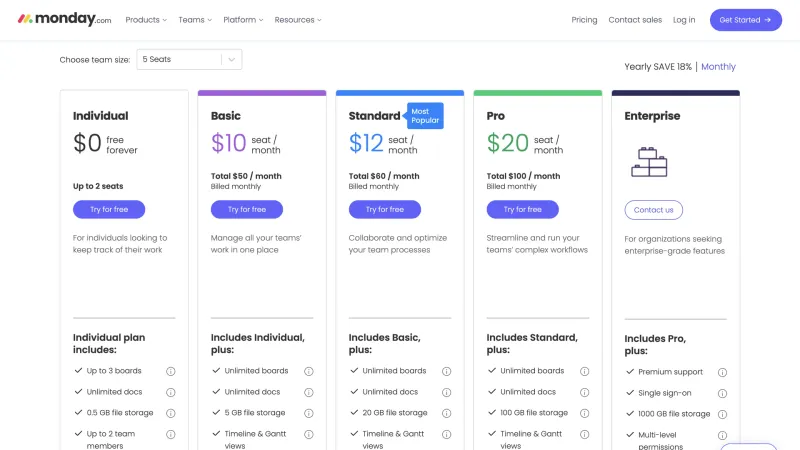This screenshot has height=450, width=800.
Task: Open info icon for Individual Unlimited docs
Action: tap(171, 392)
